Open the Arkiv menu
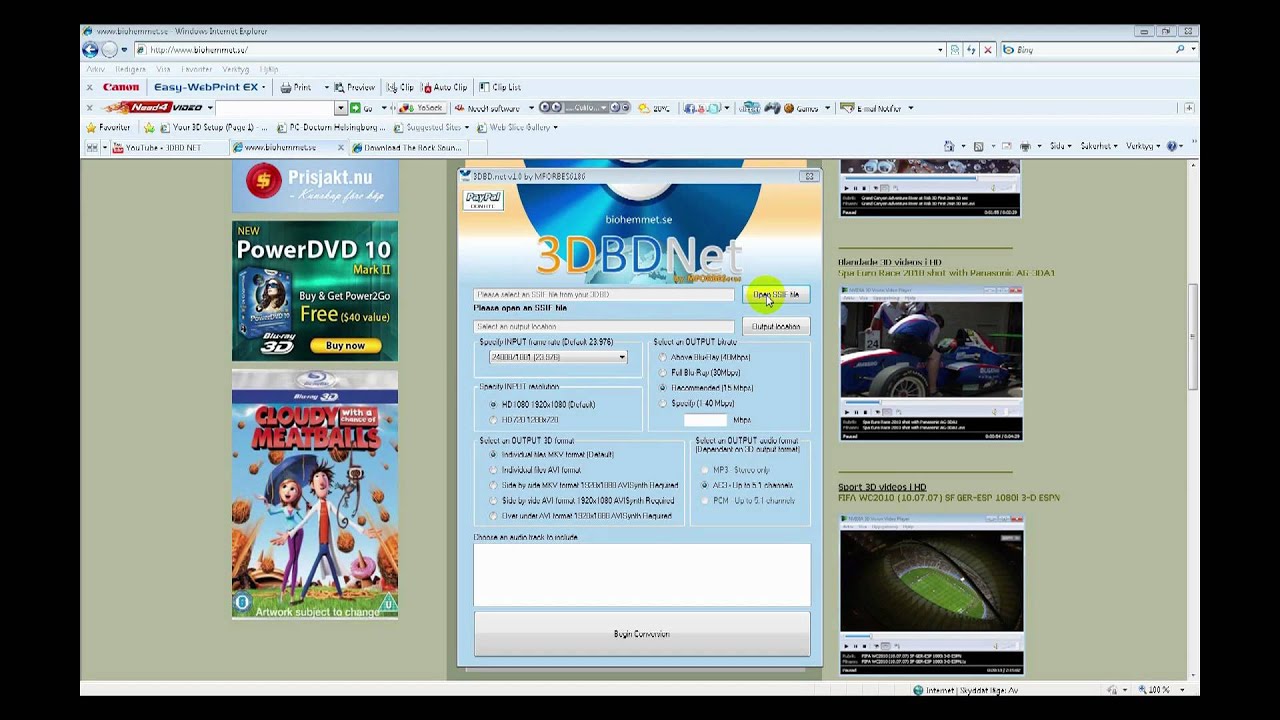 tap(95, 69)
